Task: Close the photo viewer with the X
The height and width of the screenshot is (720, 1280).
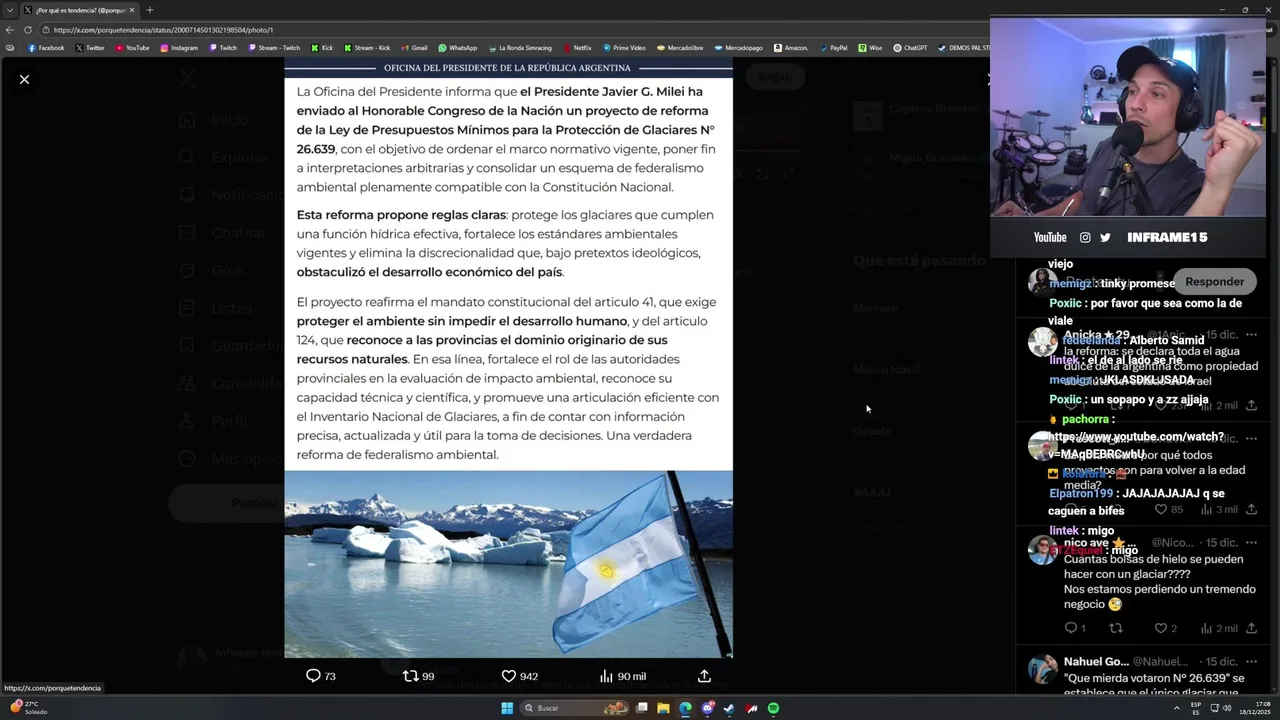Action: [x=25, y=79]
